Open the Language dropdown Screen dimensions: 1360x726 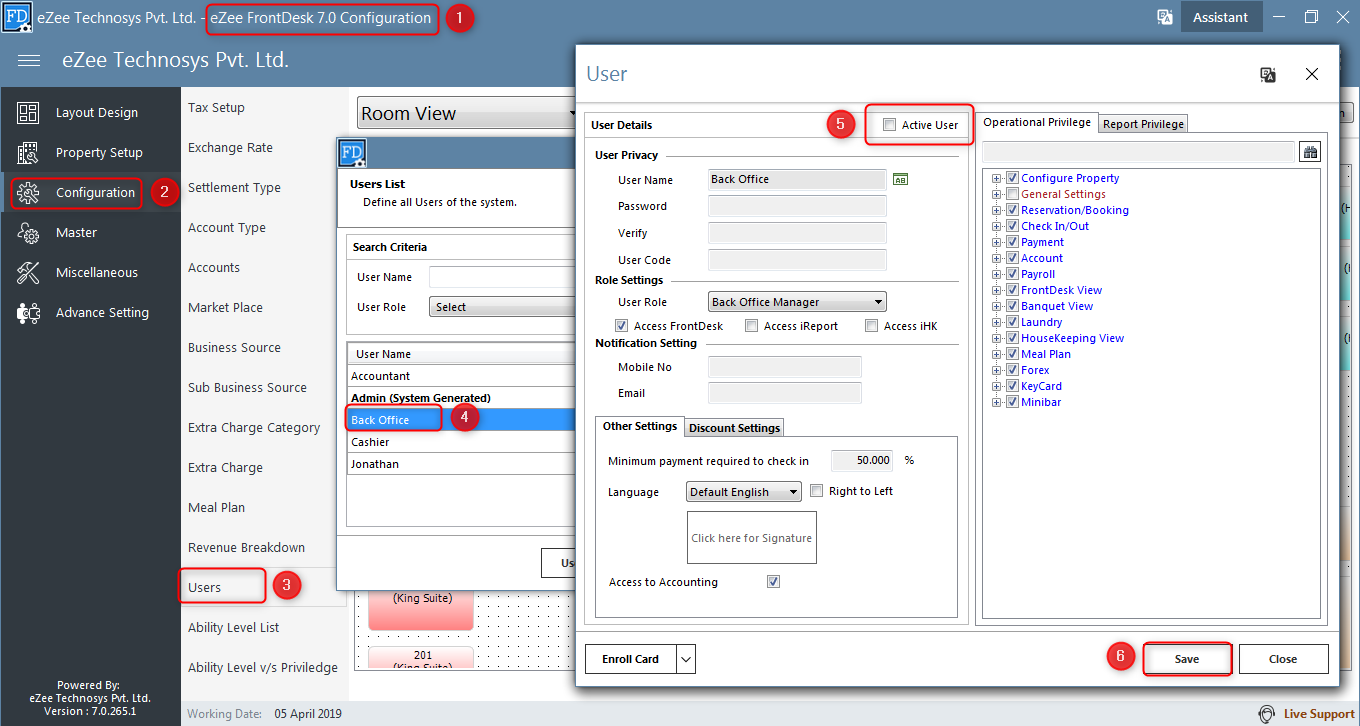[x=744, y=492]
